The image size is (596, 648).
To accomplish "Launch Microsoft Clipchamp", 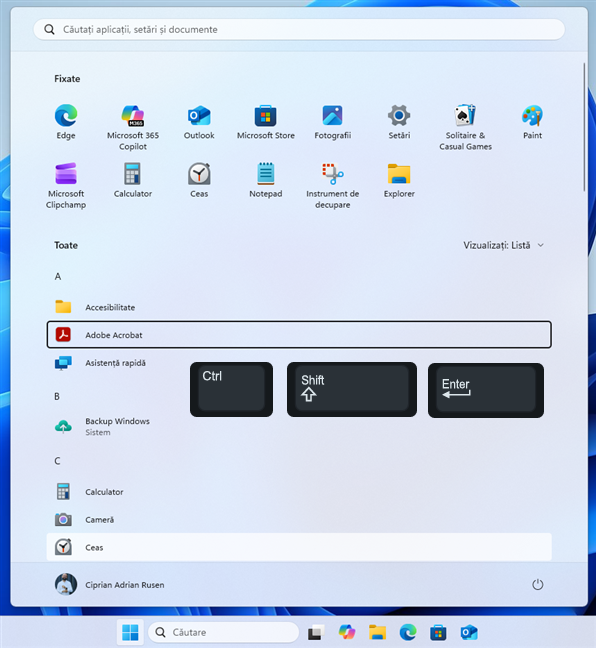I will 66,186.
